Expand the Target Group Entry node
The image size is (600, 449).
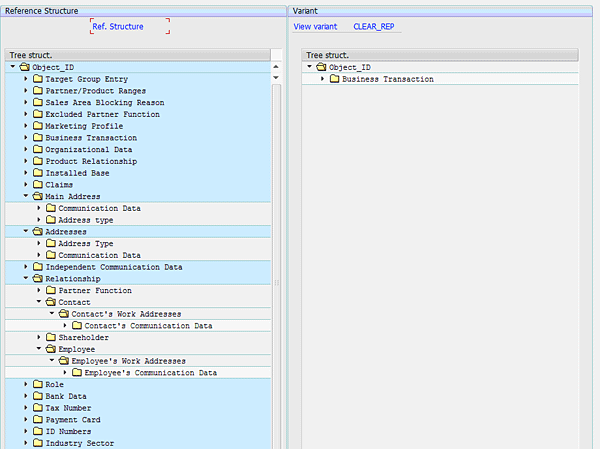(x=26, y=79)
